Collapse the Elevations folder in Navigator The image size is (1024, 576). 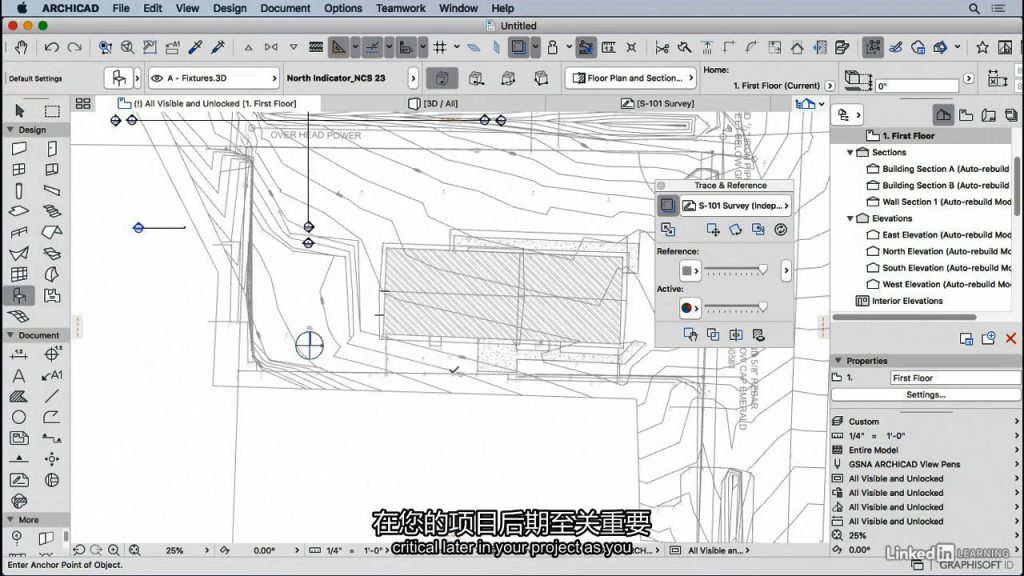850,218
